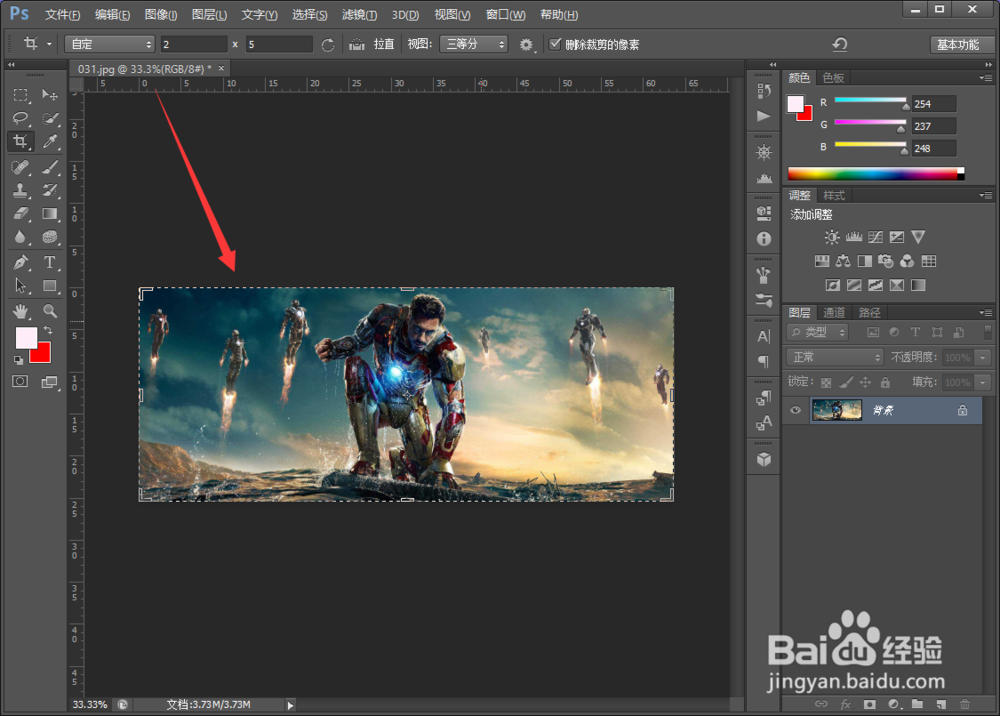The image size is (1000, 716).
Task: Select the History Brush tool
Action: (50, 190)
